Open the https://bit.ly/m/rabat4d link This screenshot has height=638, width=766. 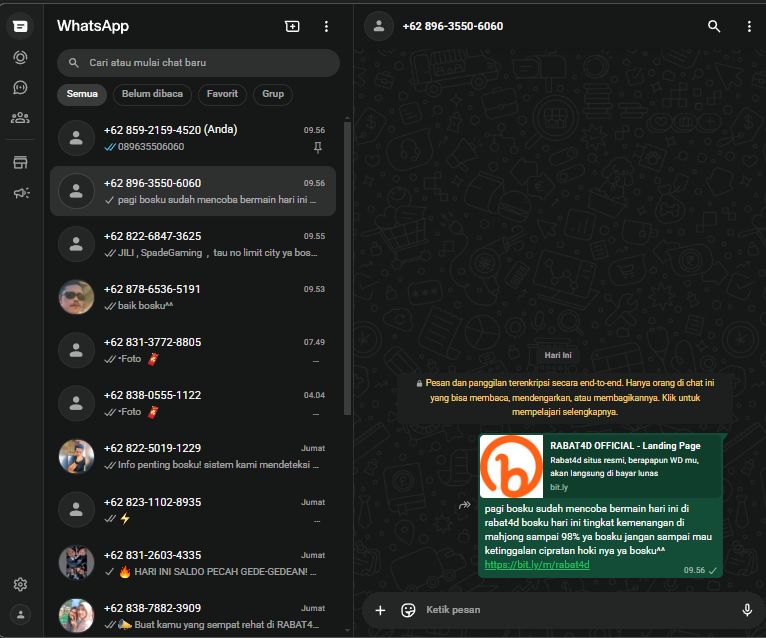[537, 565]
